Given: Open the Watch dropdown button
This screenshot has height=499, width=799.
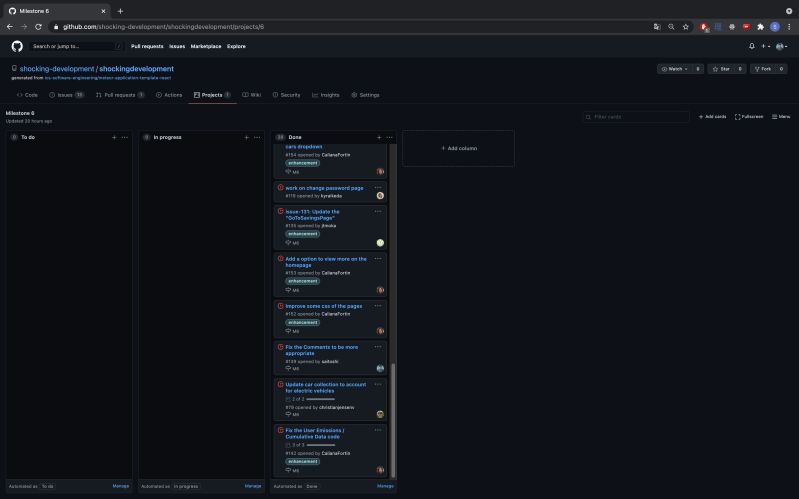Looking at the screenshot, I should [675, 69].
